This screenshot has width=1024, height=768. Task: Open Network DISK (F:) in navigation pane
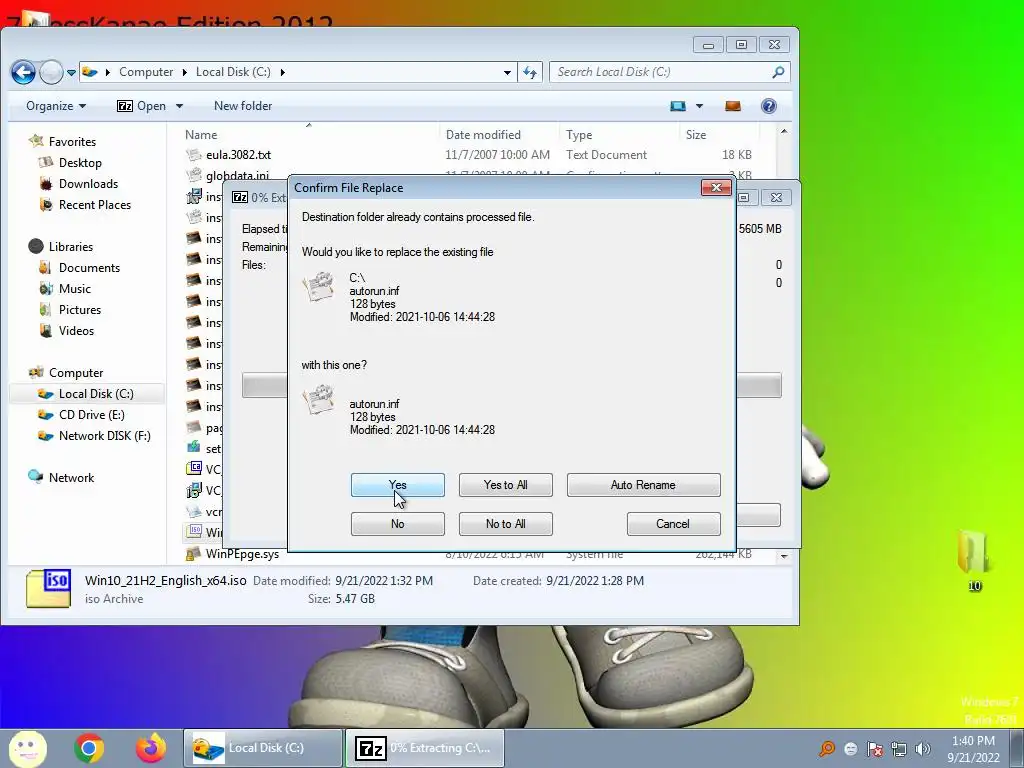[104, 436]
